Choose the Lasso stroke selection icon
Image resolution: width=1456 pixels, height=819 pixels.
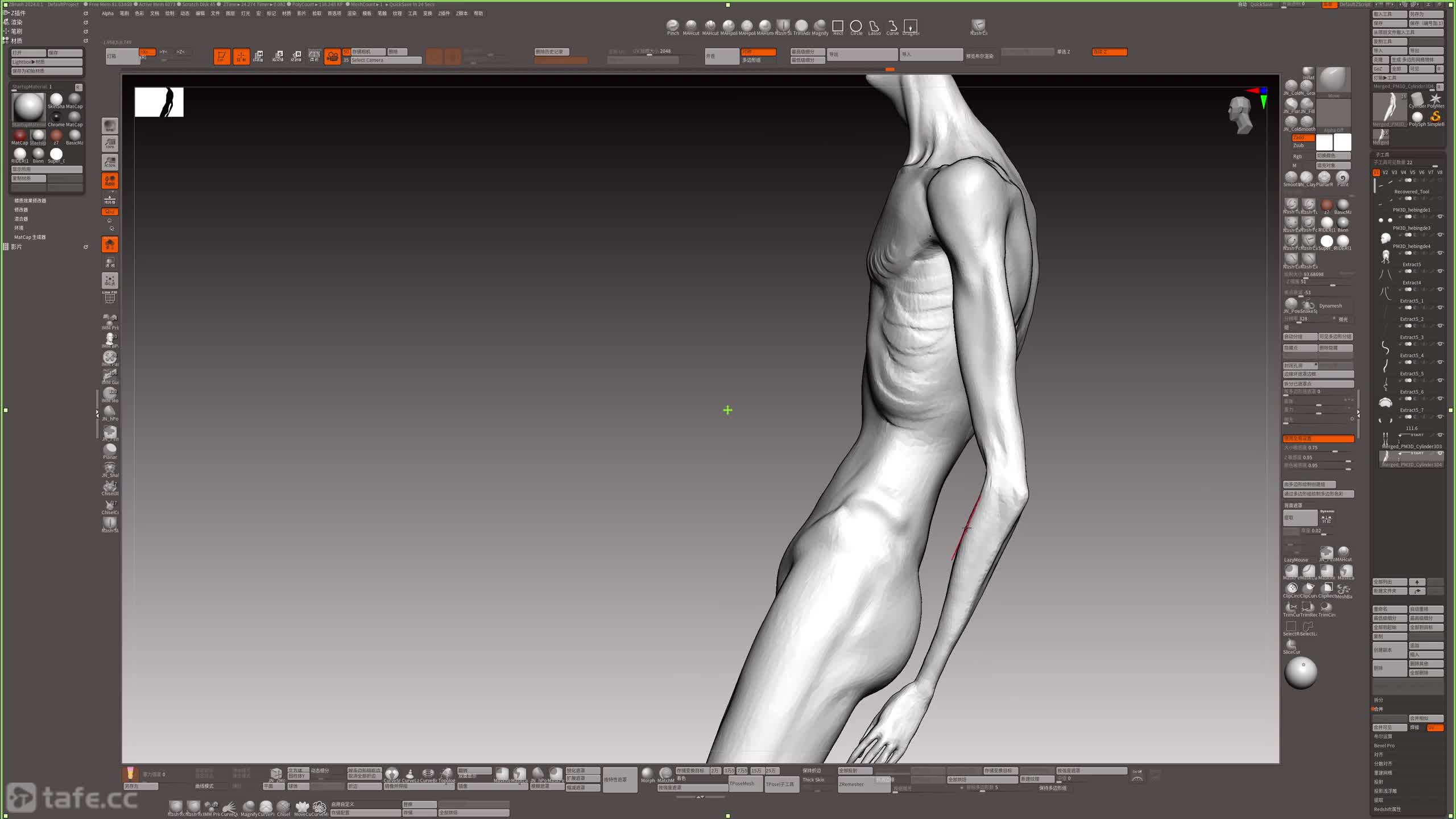click(x=874, y=26)
